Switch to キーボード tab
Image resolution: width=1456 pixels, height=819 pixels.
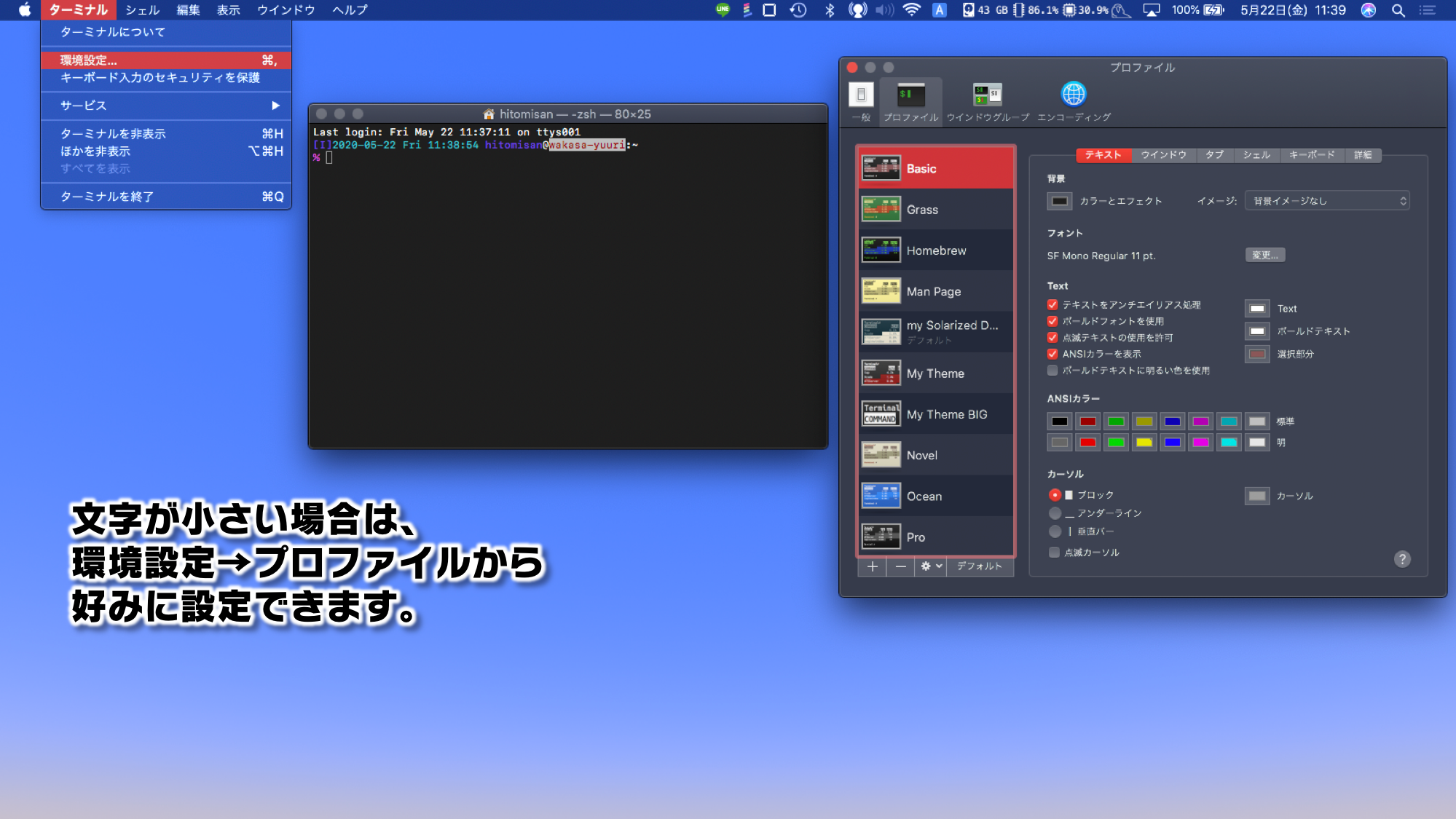coord(1312,155)
